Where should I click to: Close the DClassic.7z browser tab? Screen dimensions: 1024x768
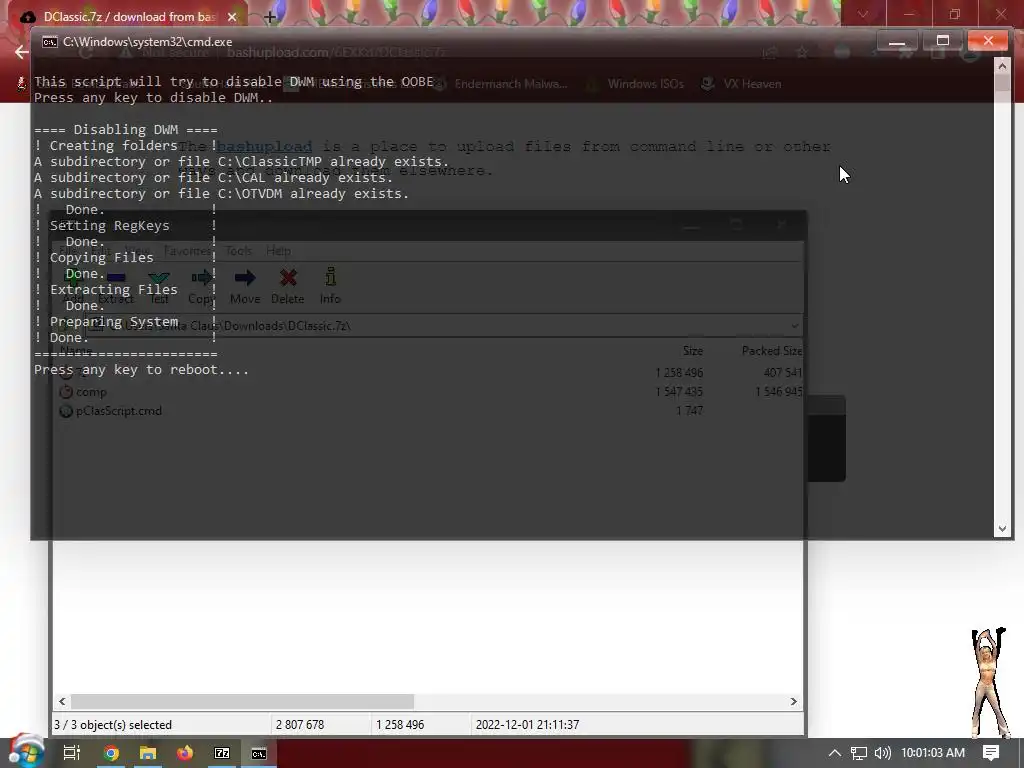[x=232, y=17]
